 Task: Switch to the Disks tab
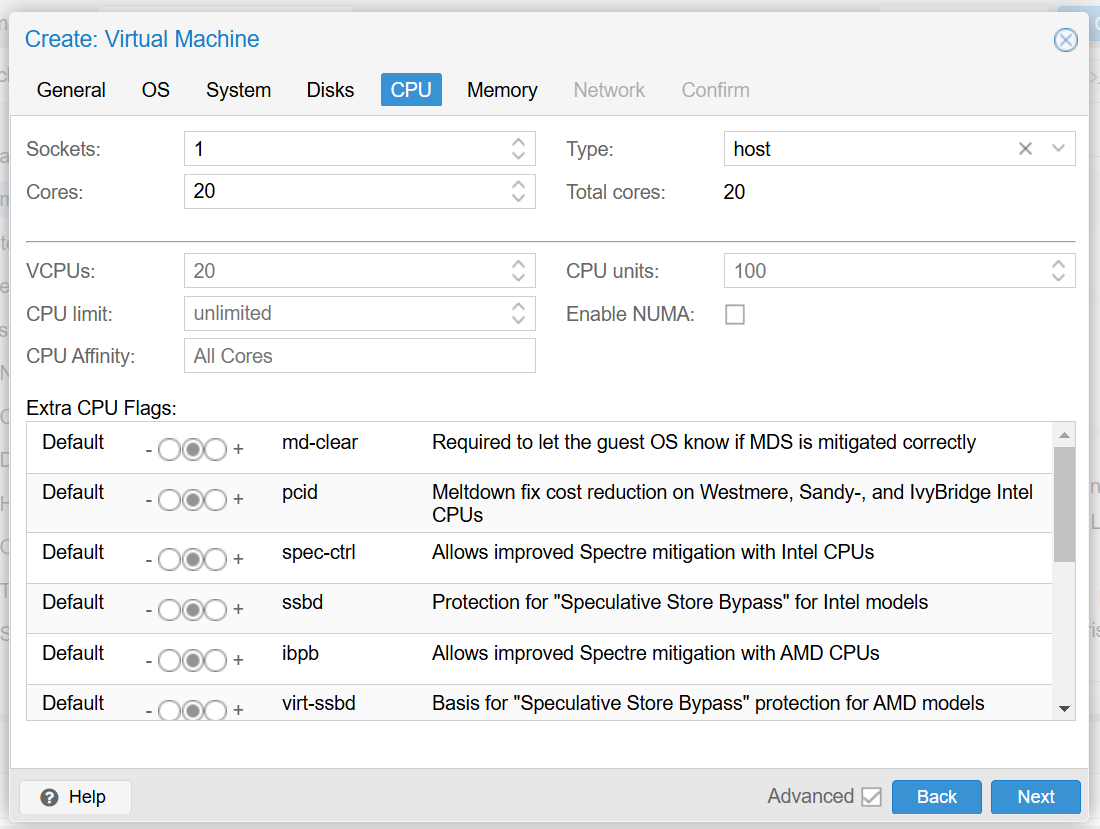pos(330,90)
